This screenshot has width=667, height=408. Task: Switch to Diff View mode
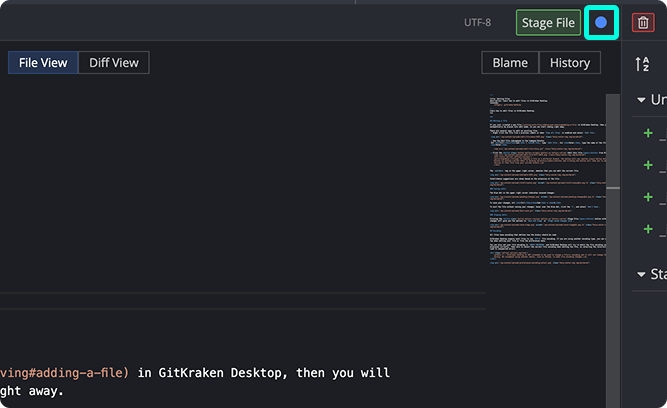click(113, 63)
